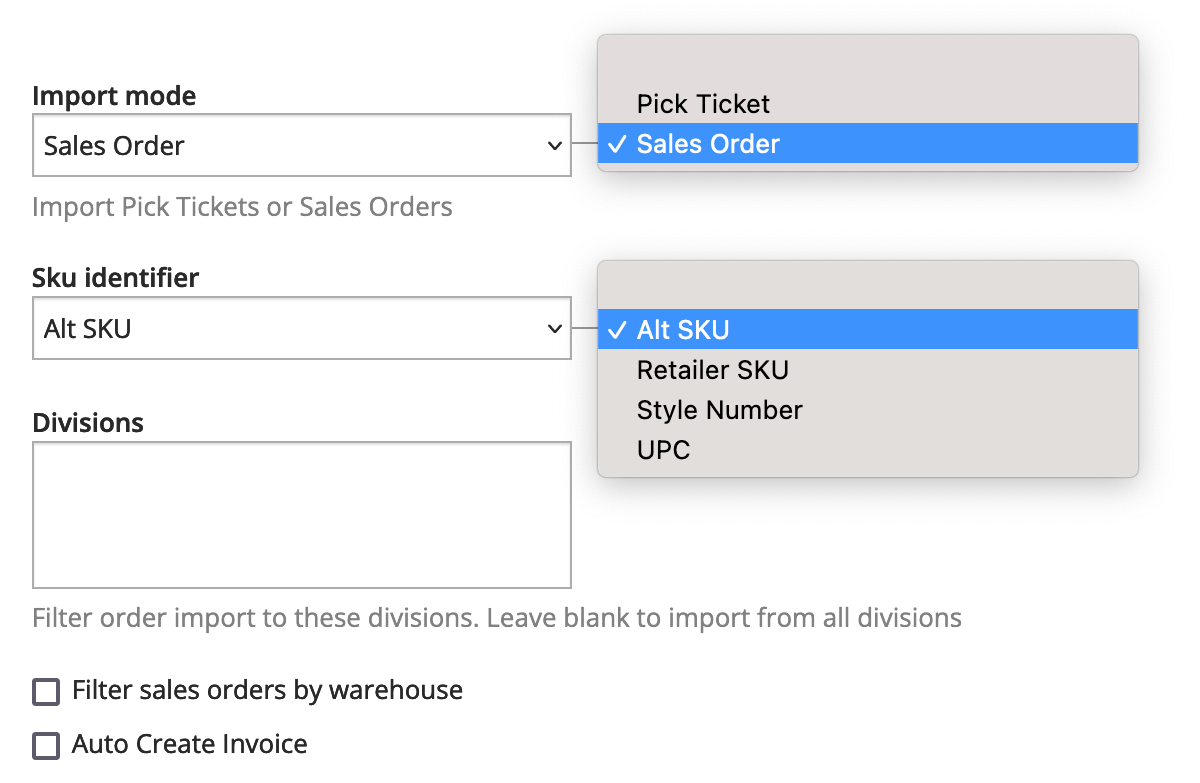Click the Import mode field label
Screen dimensions: 1200x783
[x=114, y=96]
